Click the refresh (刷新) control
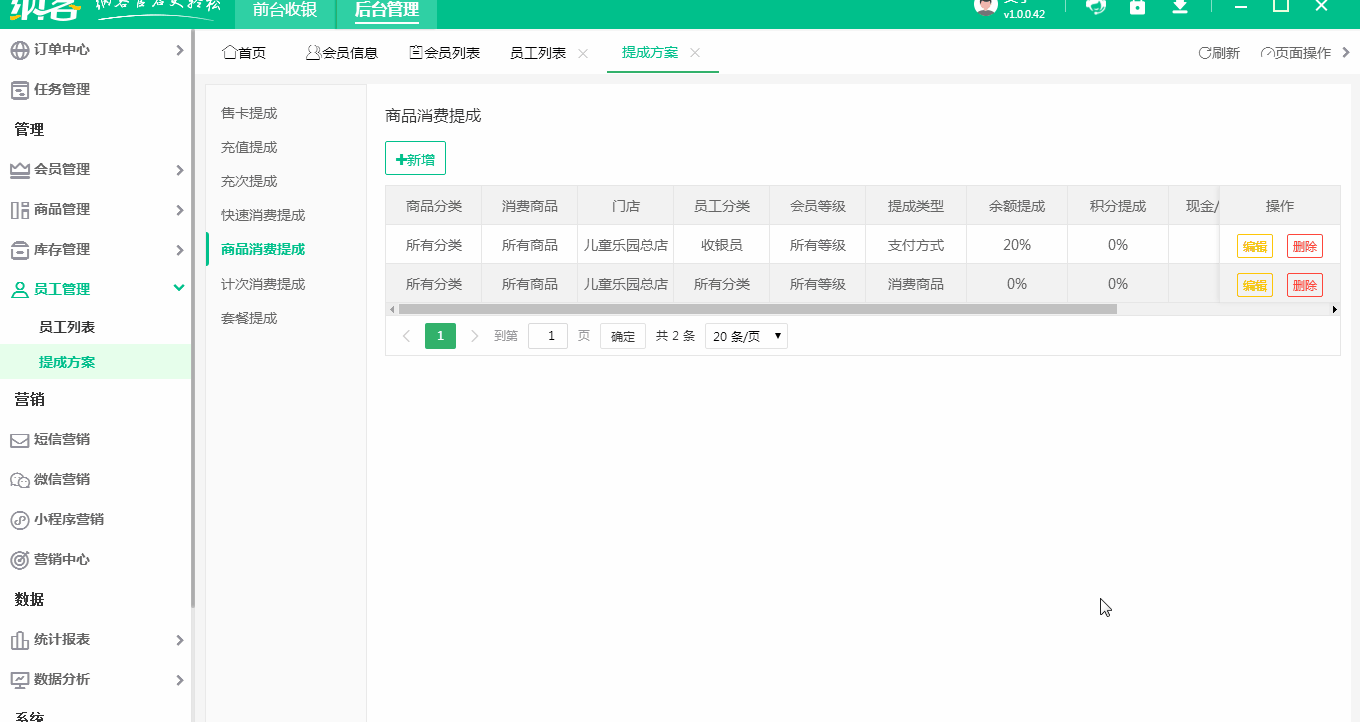This screenshot has width=1360, height=722. 1219,52
